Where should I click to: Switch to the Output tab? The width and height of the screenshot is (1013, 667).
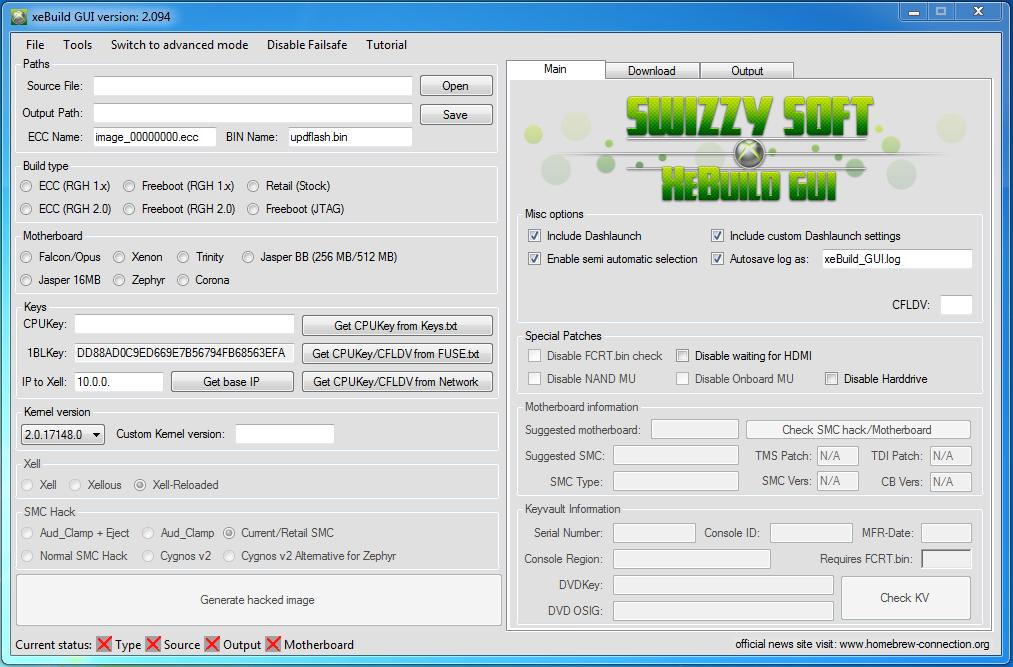746,70
